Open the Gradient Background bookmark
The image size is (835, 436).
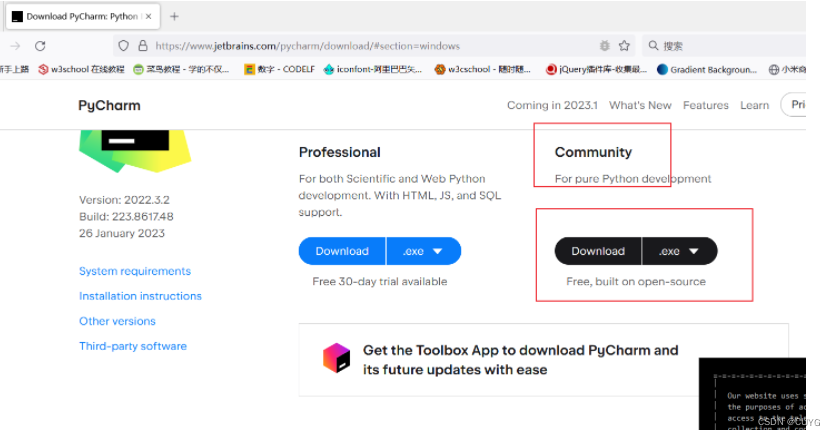point(707,69)
